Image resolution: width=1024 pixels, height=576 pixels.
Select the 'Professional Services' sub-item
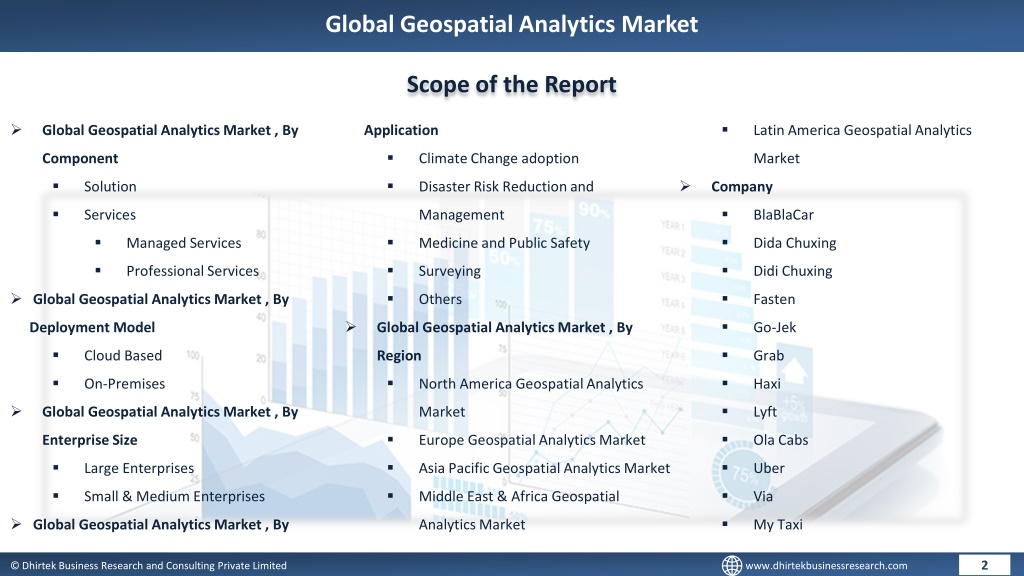click(x=193, y=271)
